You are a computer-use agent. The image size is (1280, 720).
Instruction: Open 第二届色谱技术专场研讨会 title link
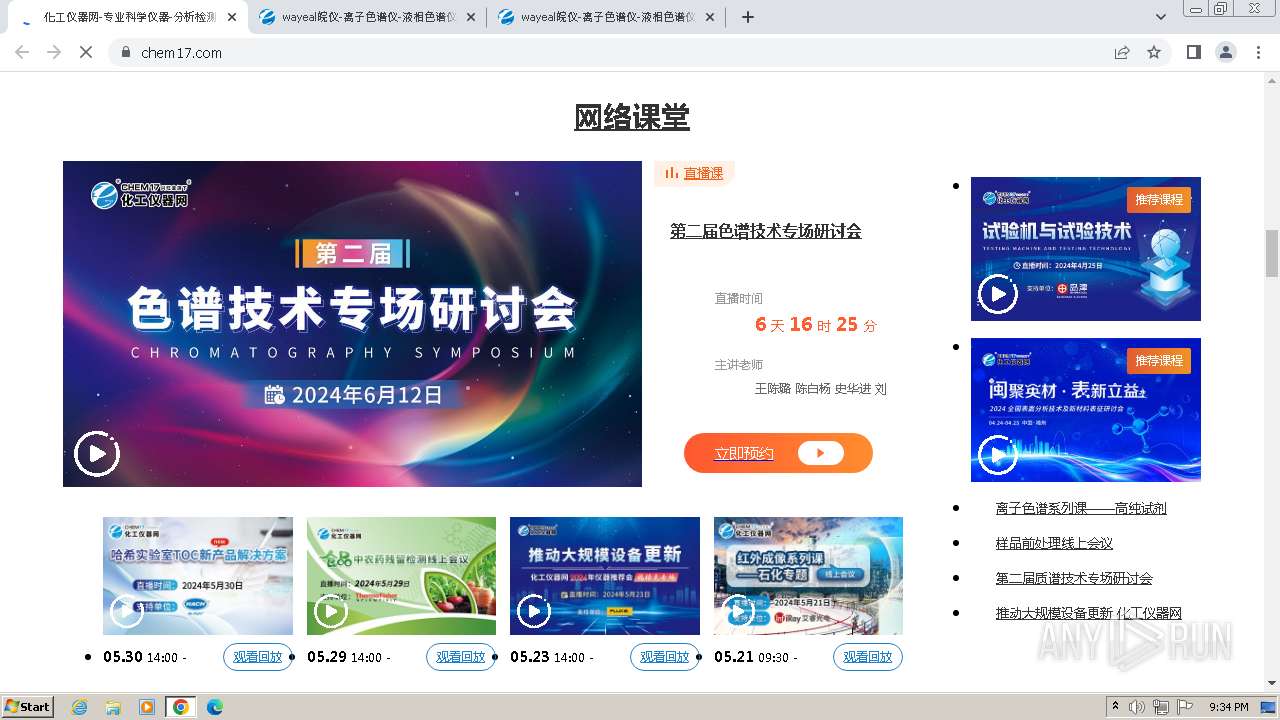[766, 231]
